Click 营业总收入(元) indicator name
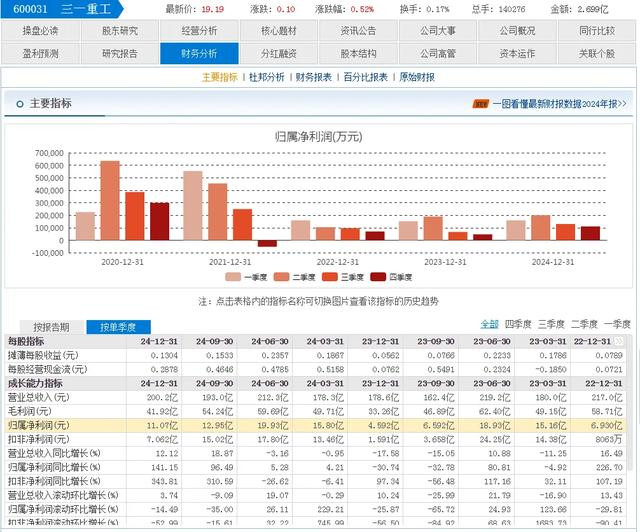 click(39, 397)
